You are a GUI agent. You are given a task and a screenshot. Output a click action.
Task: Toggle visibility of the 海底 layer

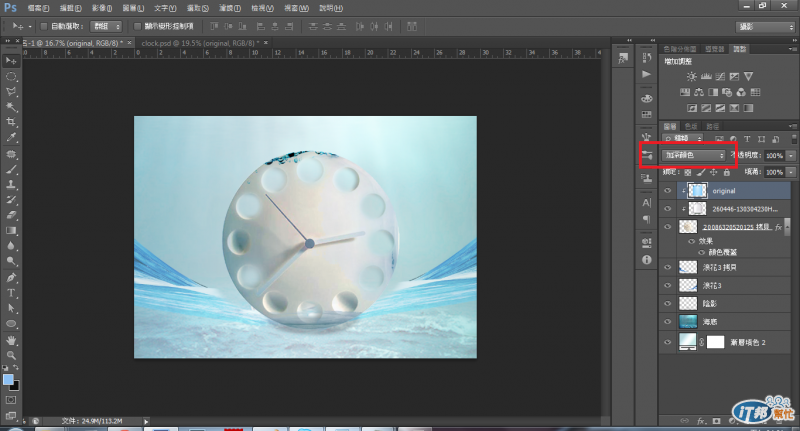click(x=668, y=321)
